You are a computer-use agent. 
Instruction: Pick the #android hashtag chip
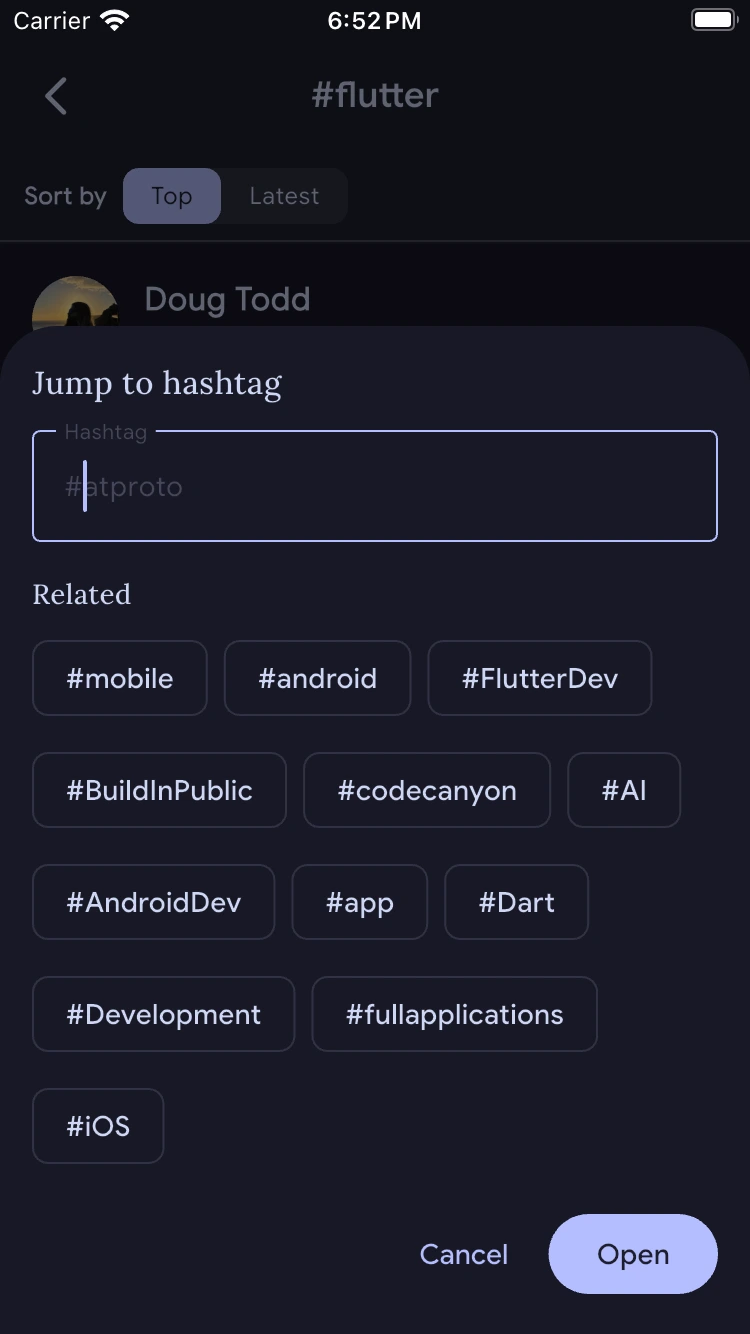coord(317,678)
